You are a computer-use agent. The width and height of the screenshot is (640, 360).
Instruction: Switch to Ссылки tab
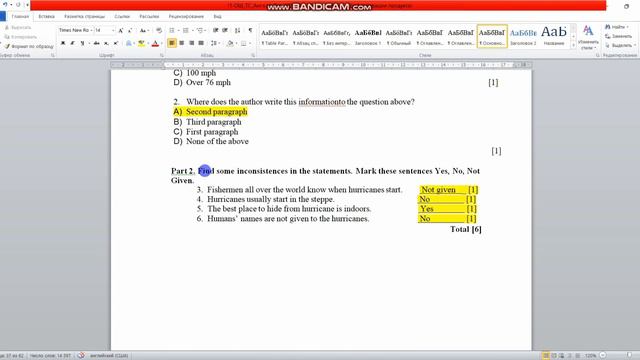pos(122,17)
